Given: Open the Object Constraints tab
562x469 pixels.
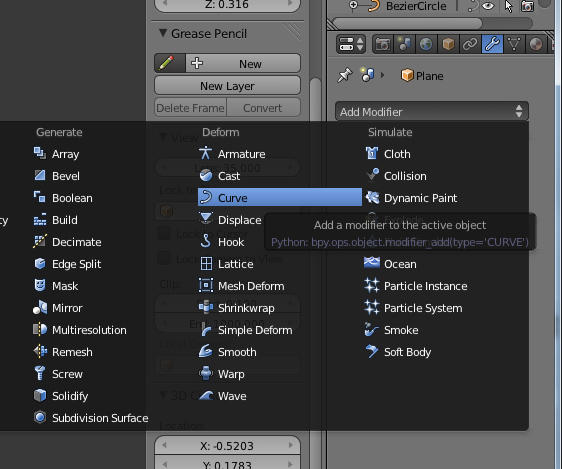Looking at the screenshot, I should pos(470,44).
